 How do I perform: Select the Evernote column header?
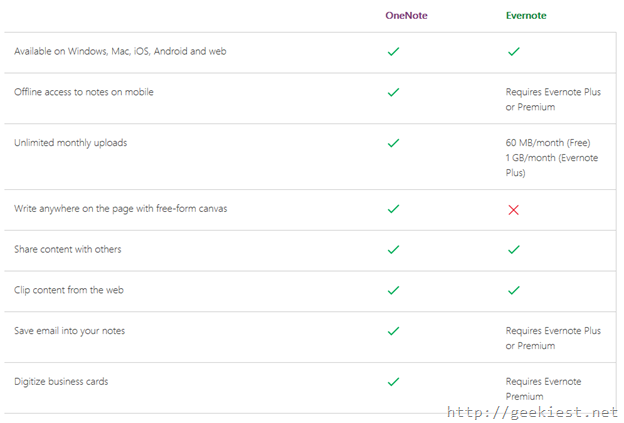point(526,15)
